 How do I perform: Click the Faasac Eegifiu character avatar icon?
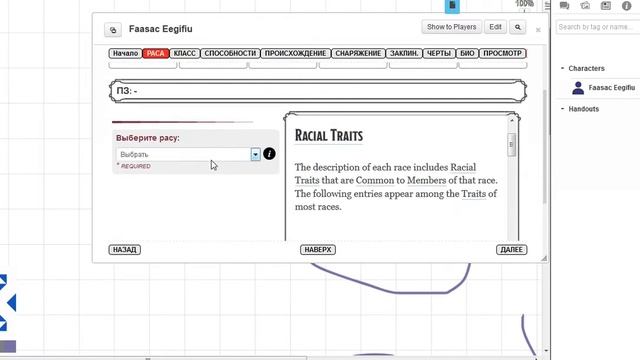578,88
